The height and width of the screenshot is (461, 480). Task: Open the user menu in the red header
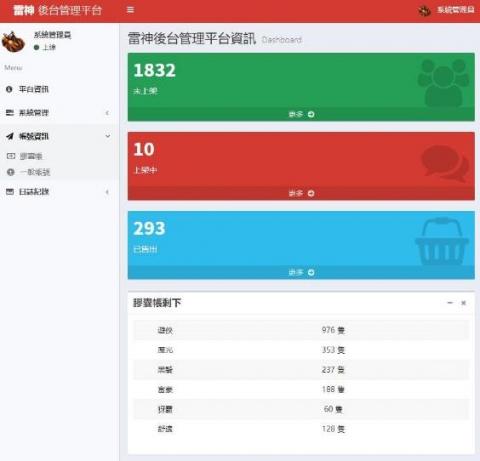(x=446, y=10)
